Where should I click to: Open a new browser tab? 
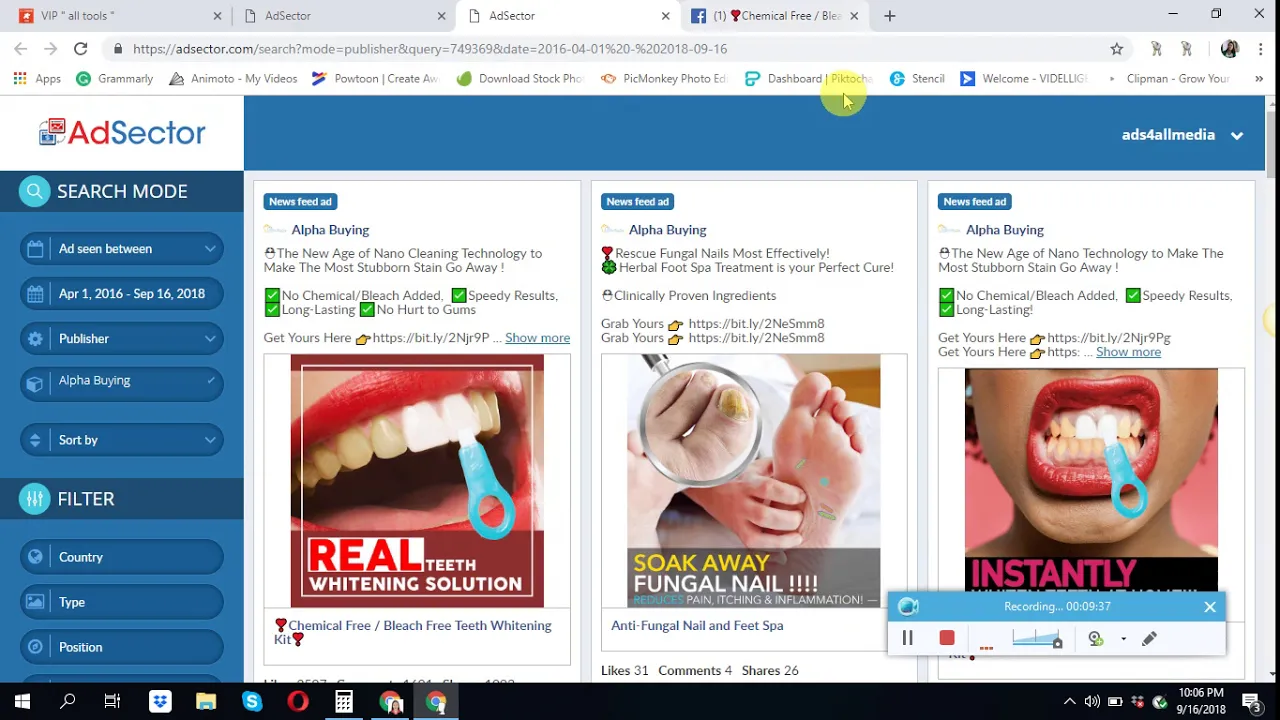pyautogui.click(x=889, y=16)
